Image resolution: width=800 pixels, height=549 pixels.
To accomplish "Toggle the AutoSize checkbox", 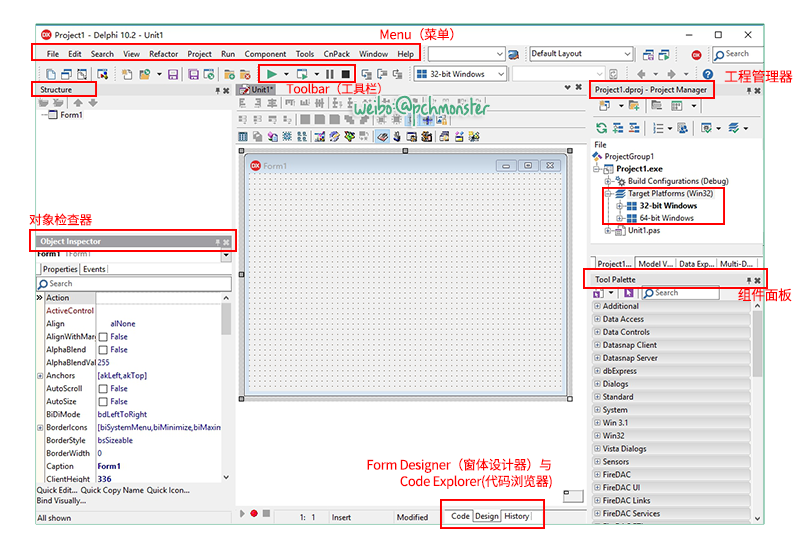I will click(x=103, y=402).
